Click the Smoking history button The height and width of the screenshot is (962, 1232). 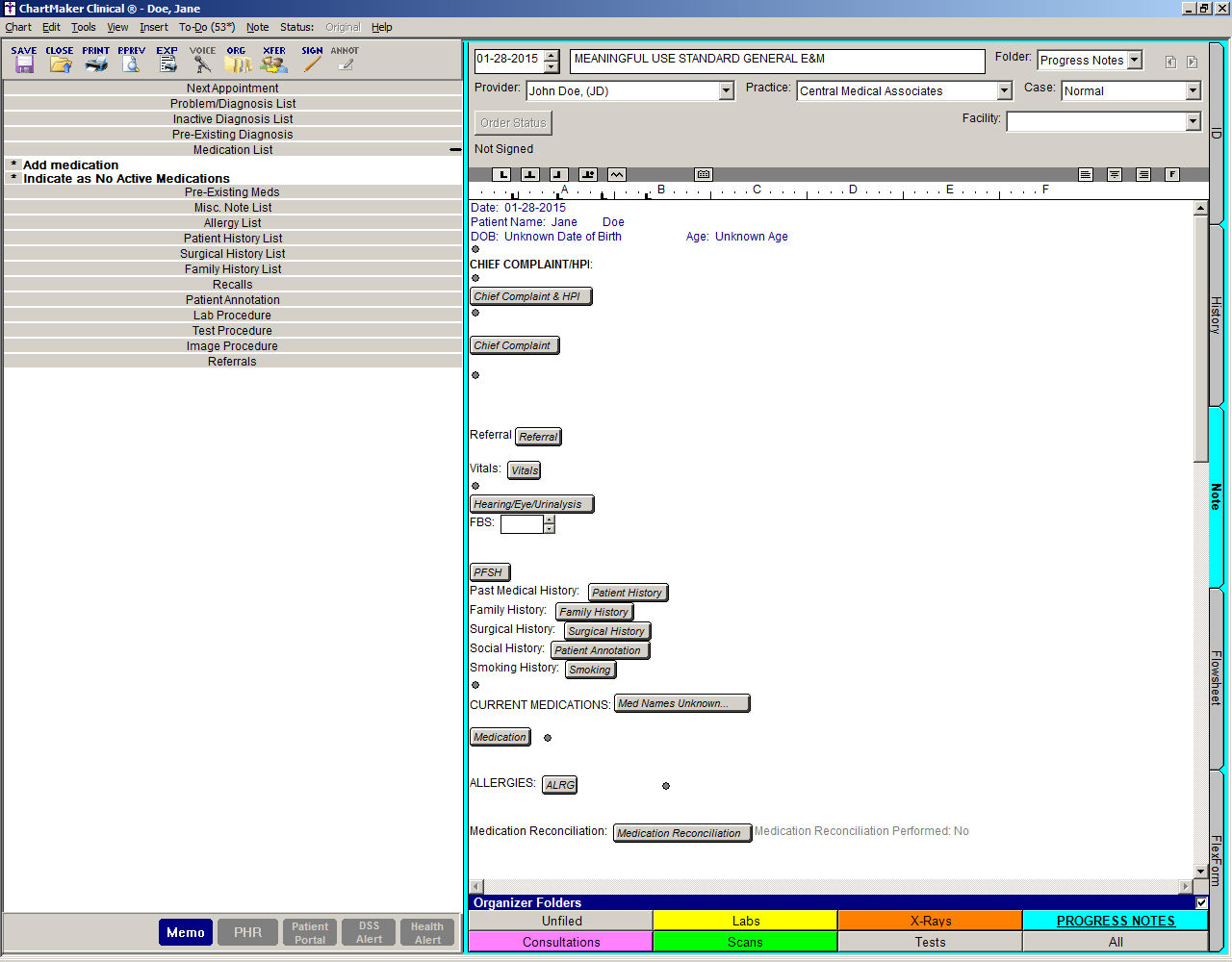coord(590,670)
